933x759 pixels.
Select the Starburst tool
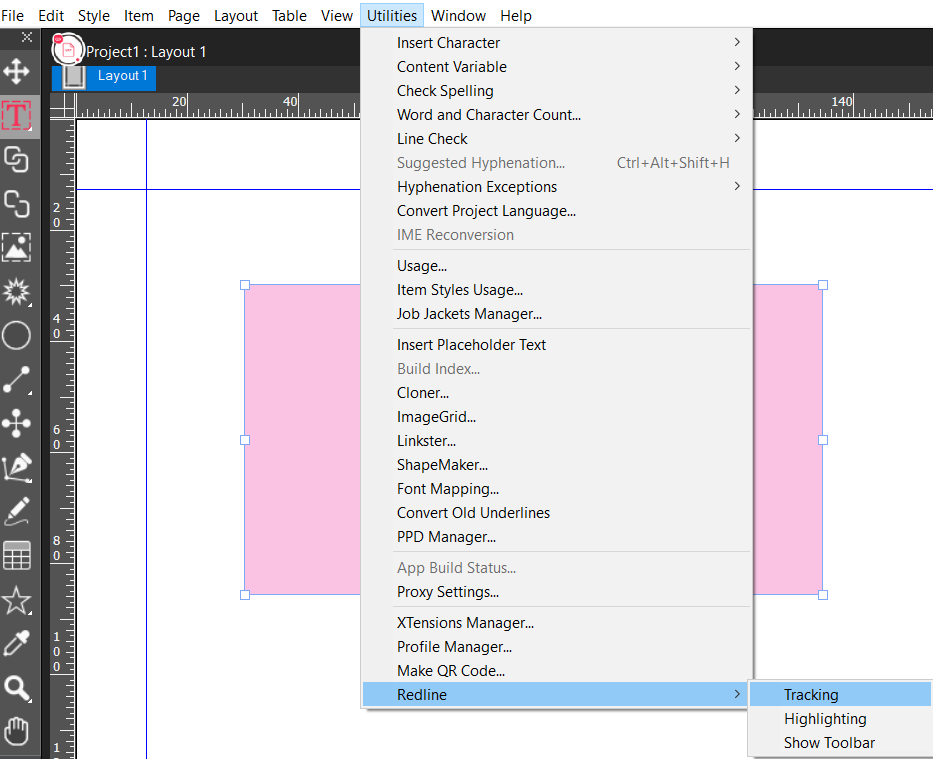[x=17, y=291]
